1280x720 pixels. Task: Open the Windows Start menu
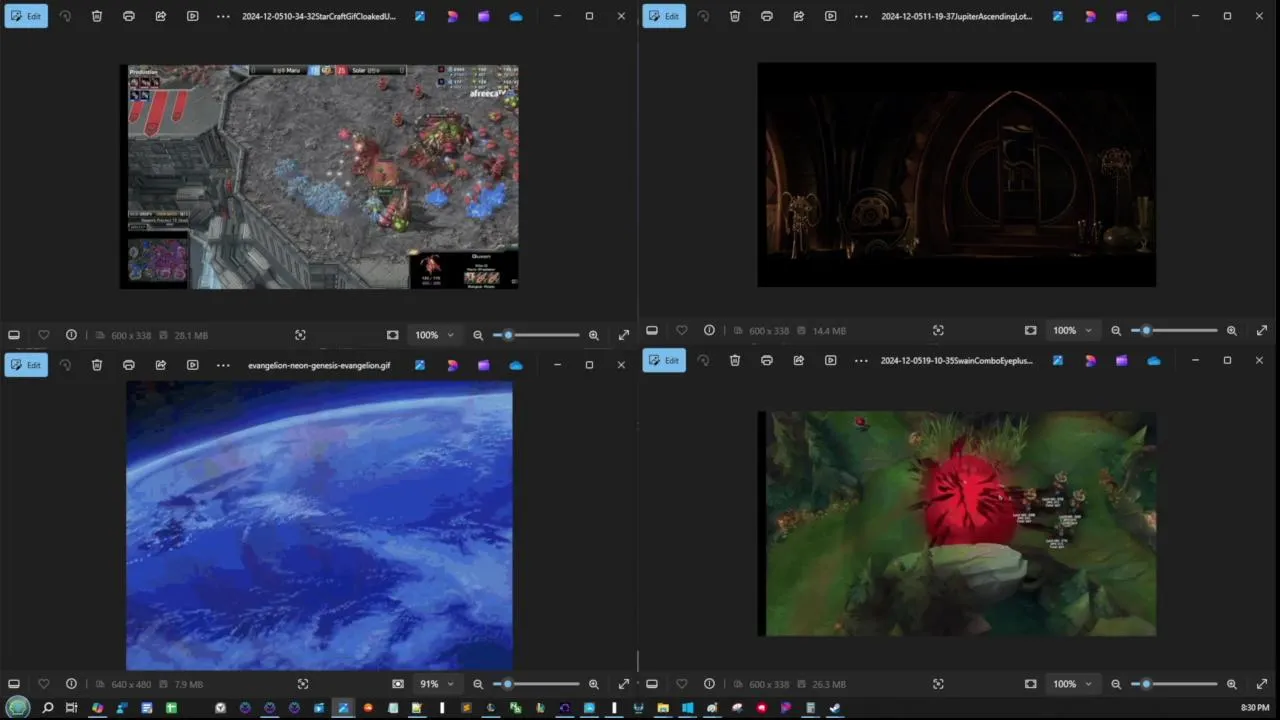(x=18, y=708)
